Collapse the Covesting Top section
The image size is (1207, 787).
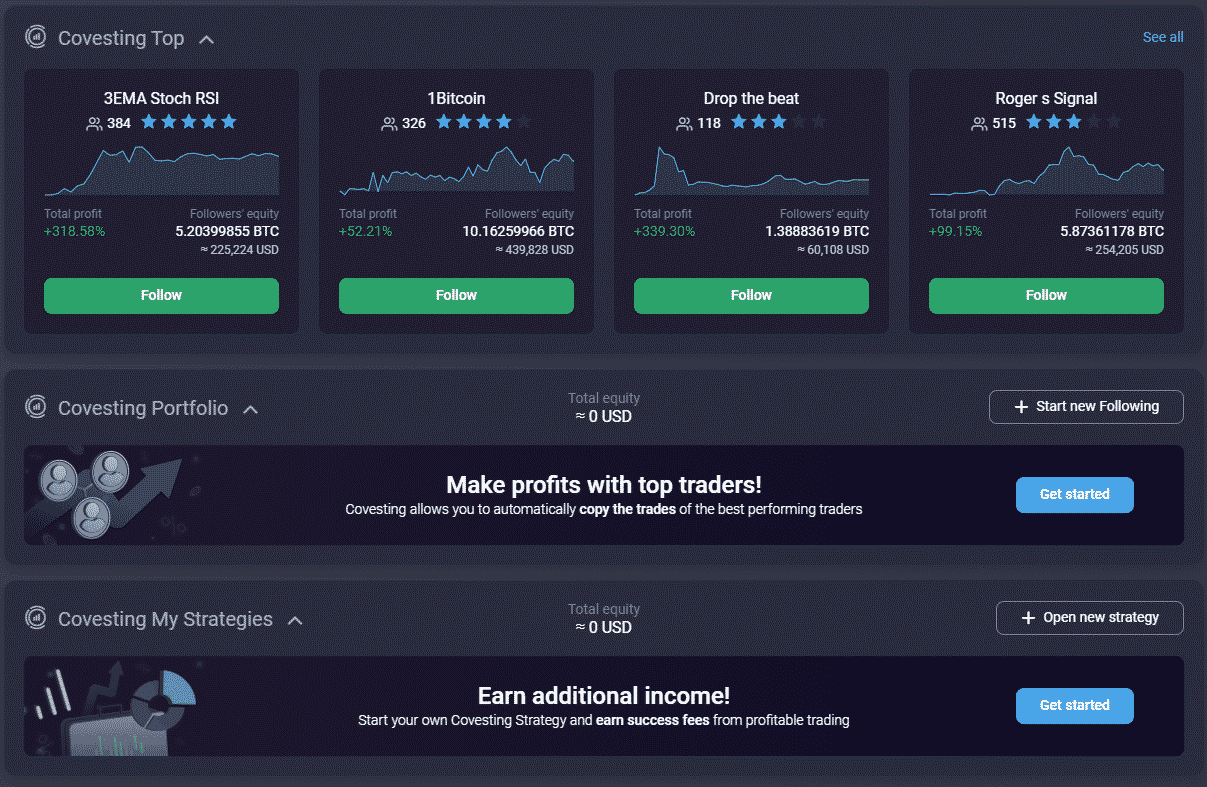pos(207,39)
